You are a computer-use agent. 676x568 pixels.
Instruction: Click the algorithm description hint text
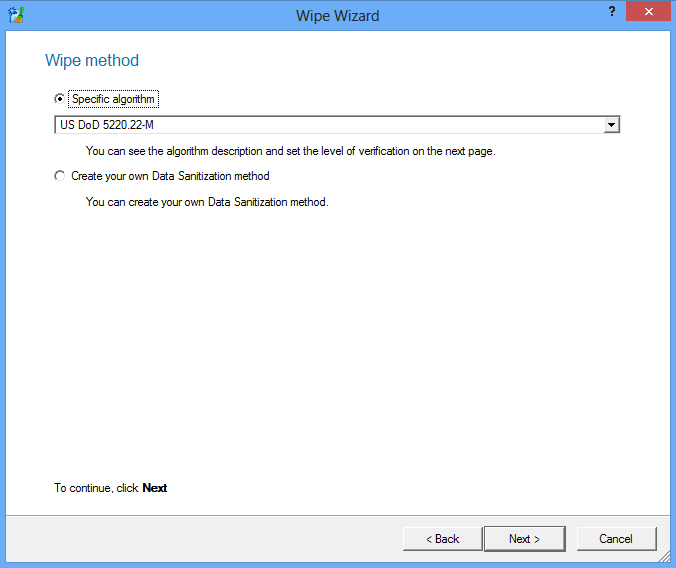[x=290, y=152]
